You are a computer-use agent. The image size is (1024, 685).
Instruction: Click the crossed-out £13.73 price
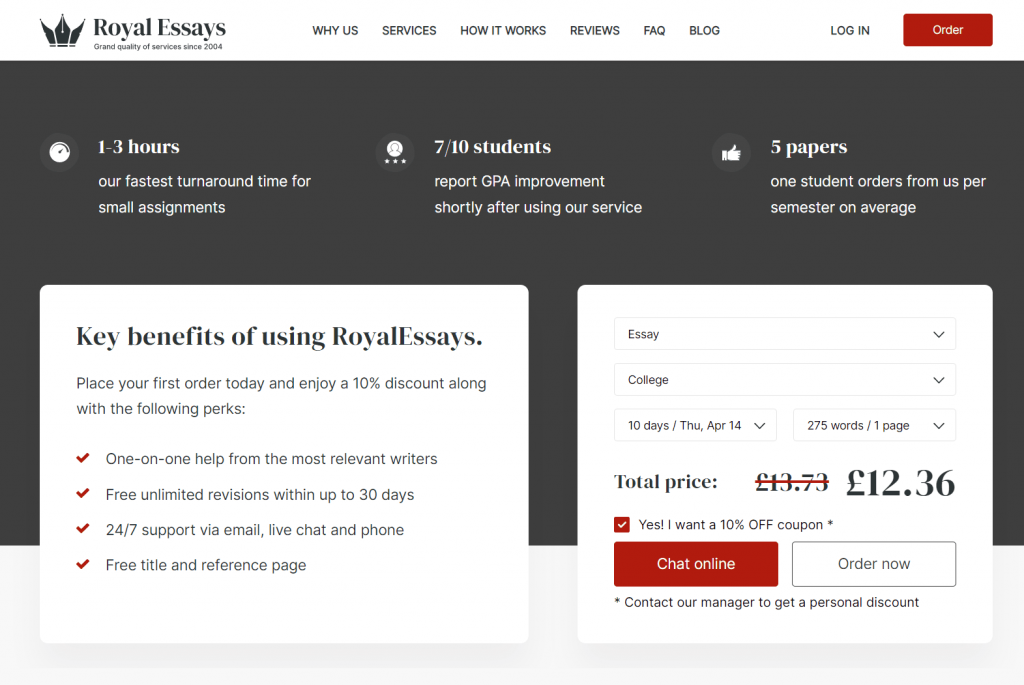(792, 483)
